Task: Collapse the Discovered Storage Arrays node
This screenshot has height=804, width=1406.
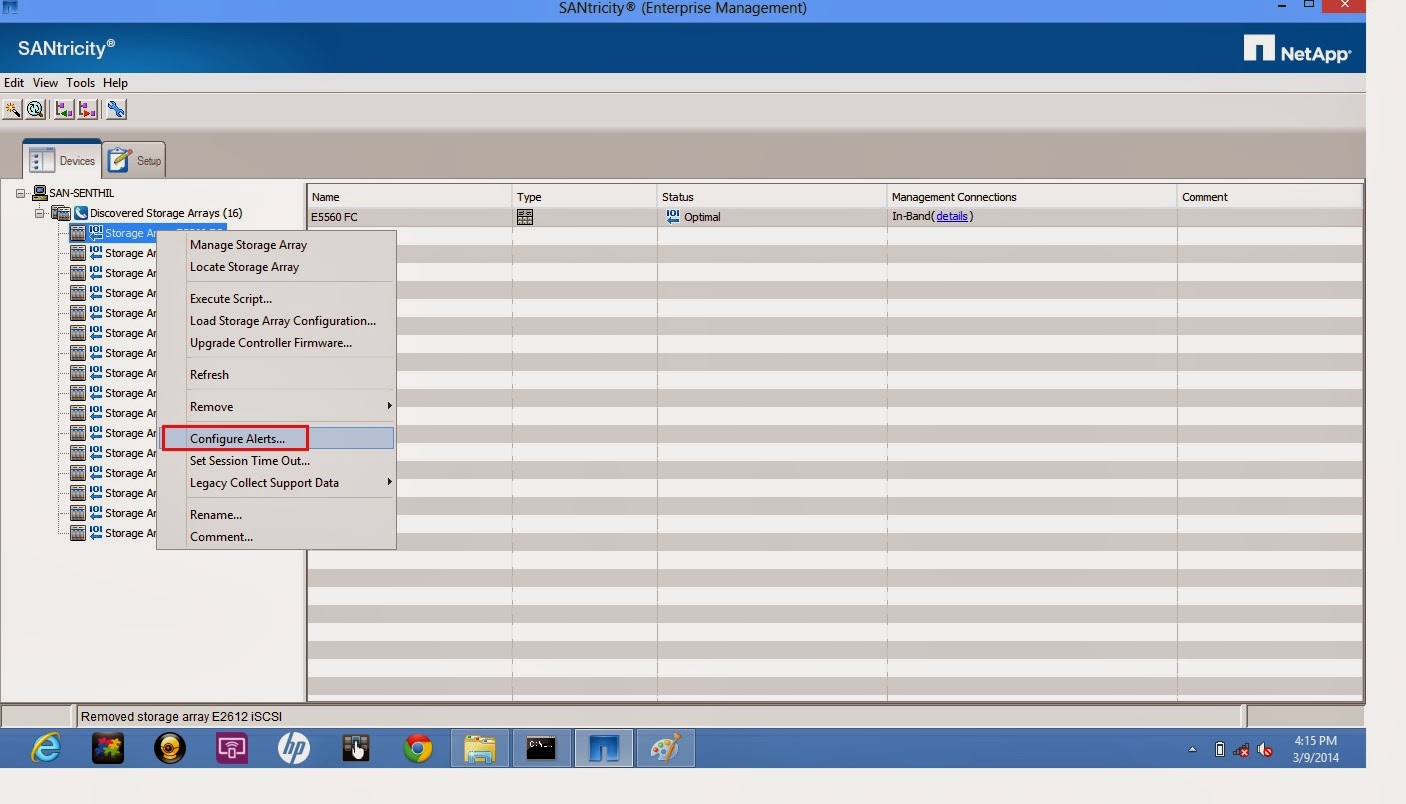Action: click(40, 213)
